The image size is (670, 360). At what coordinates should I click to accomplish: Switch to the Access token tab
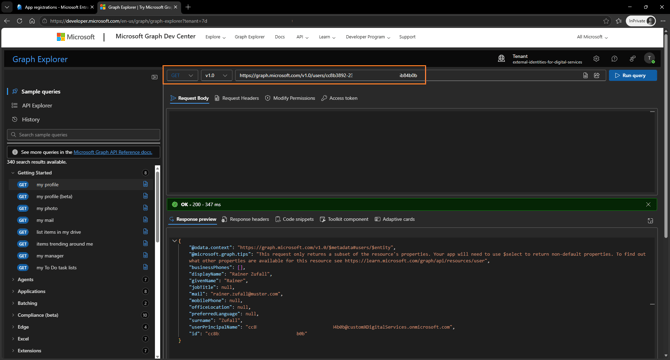coord(340,98)
